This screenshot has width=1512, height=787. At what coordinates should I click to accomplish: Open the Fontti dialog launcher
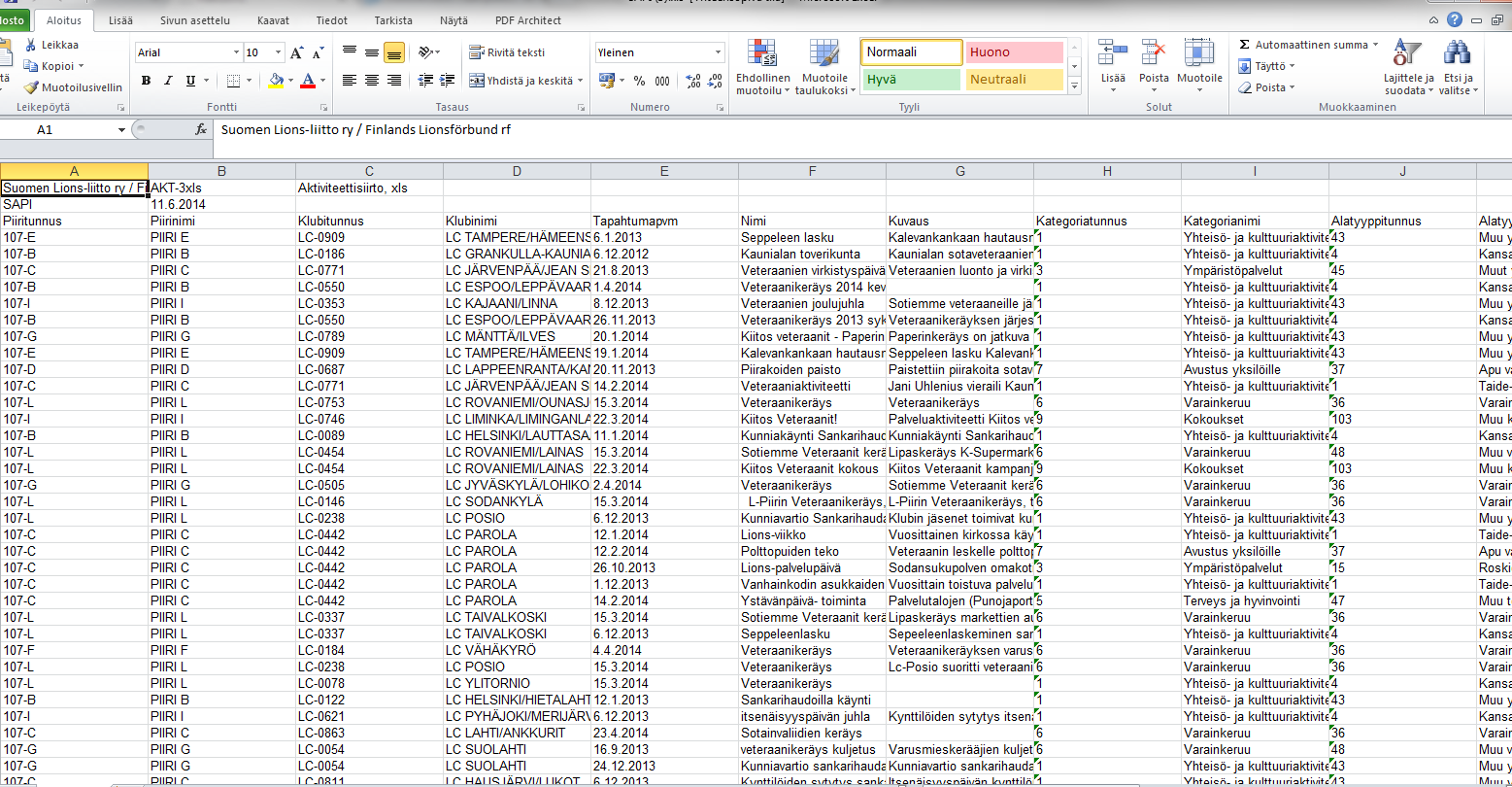[x=325, y=107]
